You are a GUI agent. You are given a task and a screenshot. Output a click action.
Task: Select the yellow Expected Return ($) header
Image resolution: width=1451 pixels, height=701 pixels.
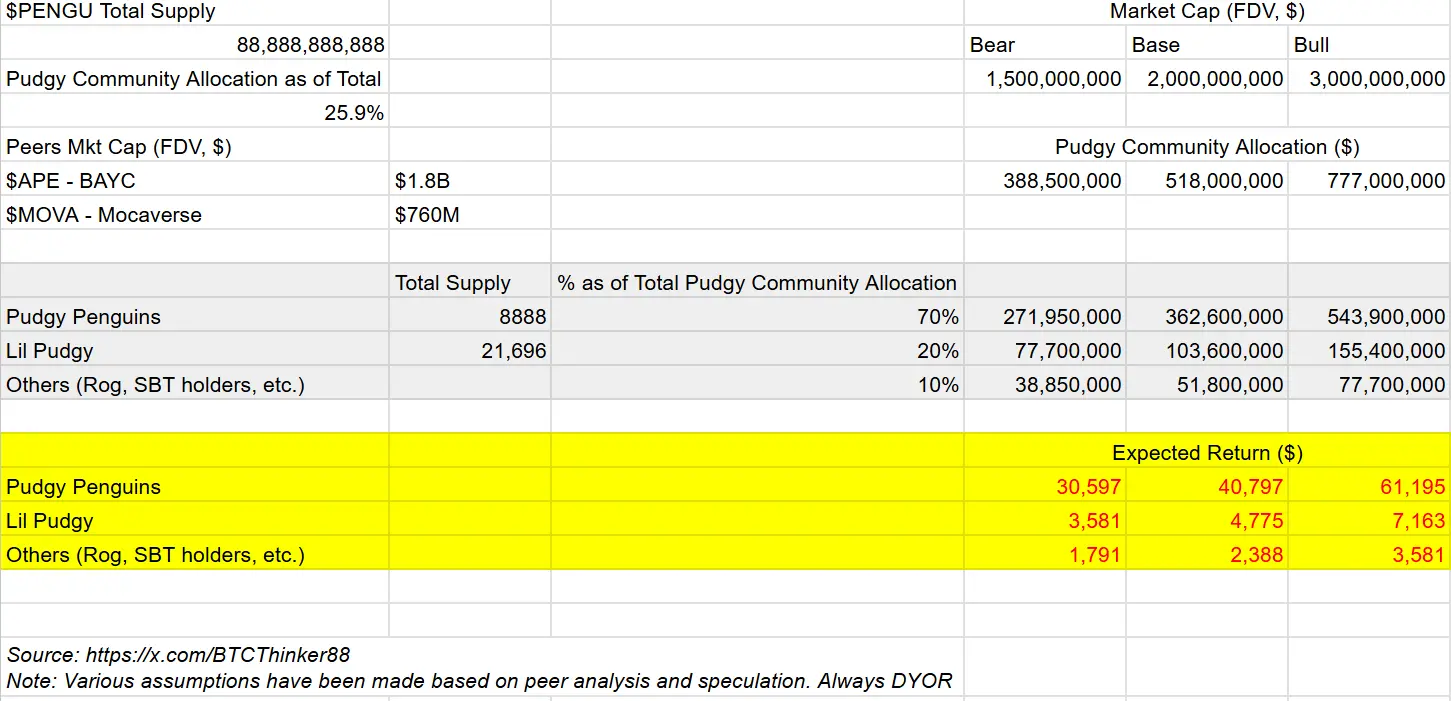1207,453
